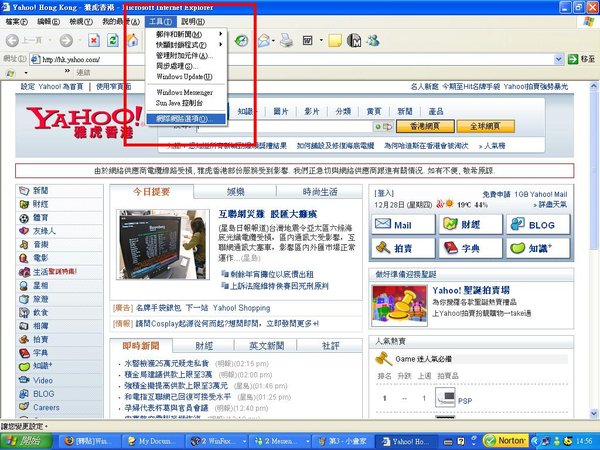
Task: Switch to the 社評 news tab
Action: click(330, 346)
